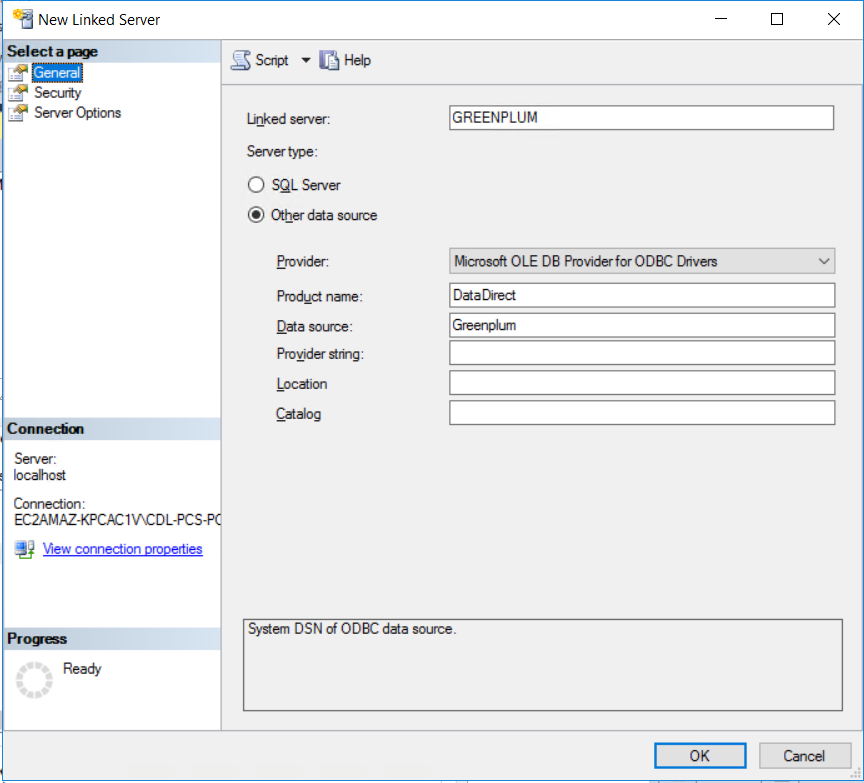This screenshot has height=783, width=864.
Task: Click the Data source field containing Greenplum
Action: [x=642, y=325]
